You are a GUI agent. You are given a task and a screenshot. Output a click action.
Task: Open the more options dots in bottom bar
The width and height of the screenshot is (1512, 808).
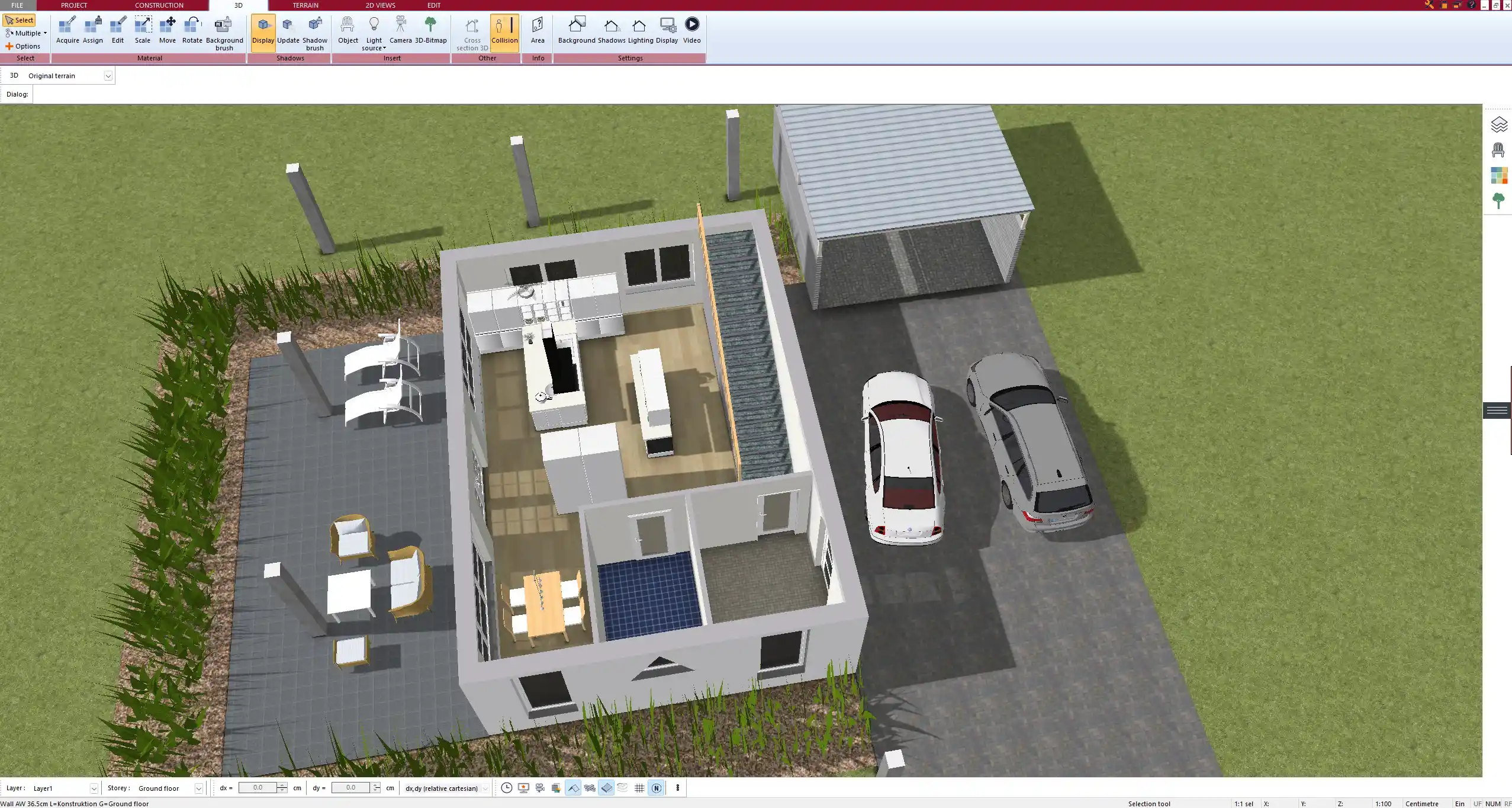pyautogui.click(x=677, y=788)
